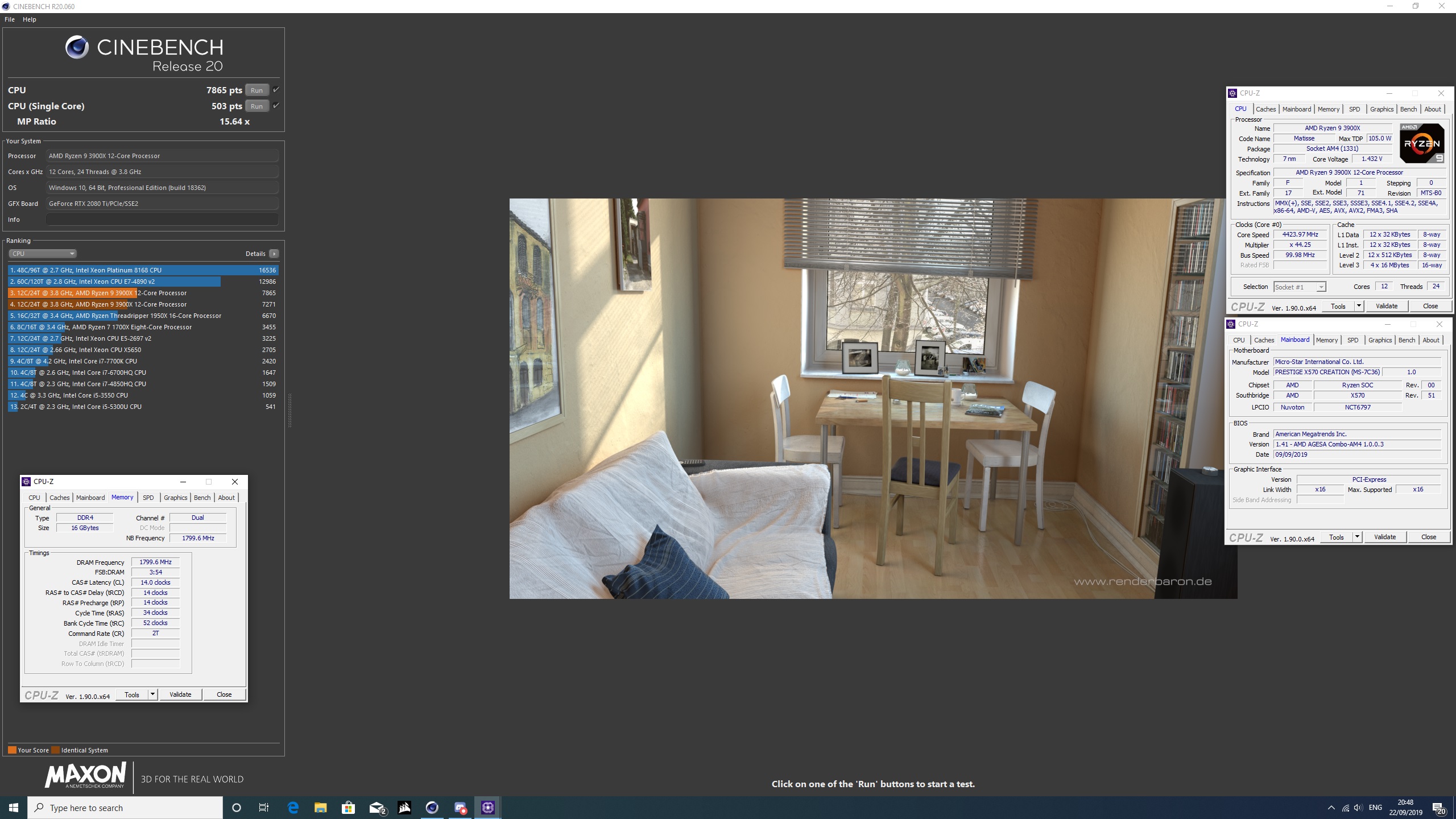Screen dimensions: 1456x819
Task: Open the Action Center notifications icon
Action: tap(1439, 808)
